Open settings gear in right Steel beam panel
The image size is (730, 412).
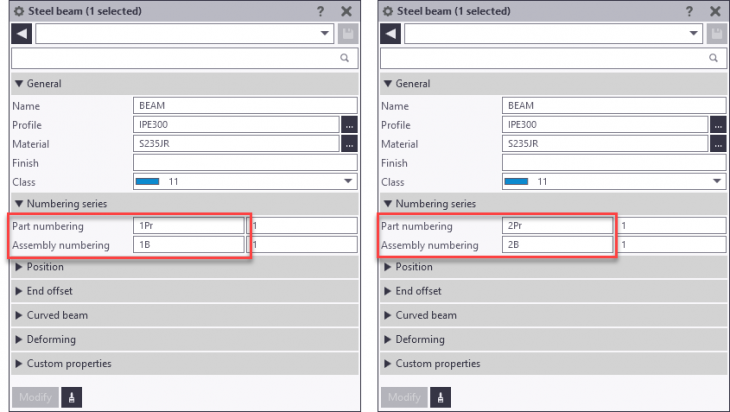point(388,11)
